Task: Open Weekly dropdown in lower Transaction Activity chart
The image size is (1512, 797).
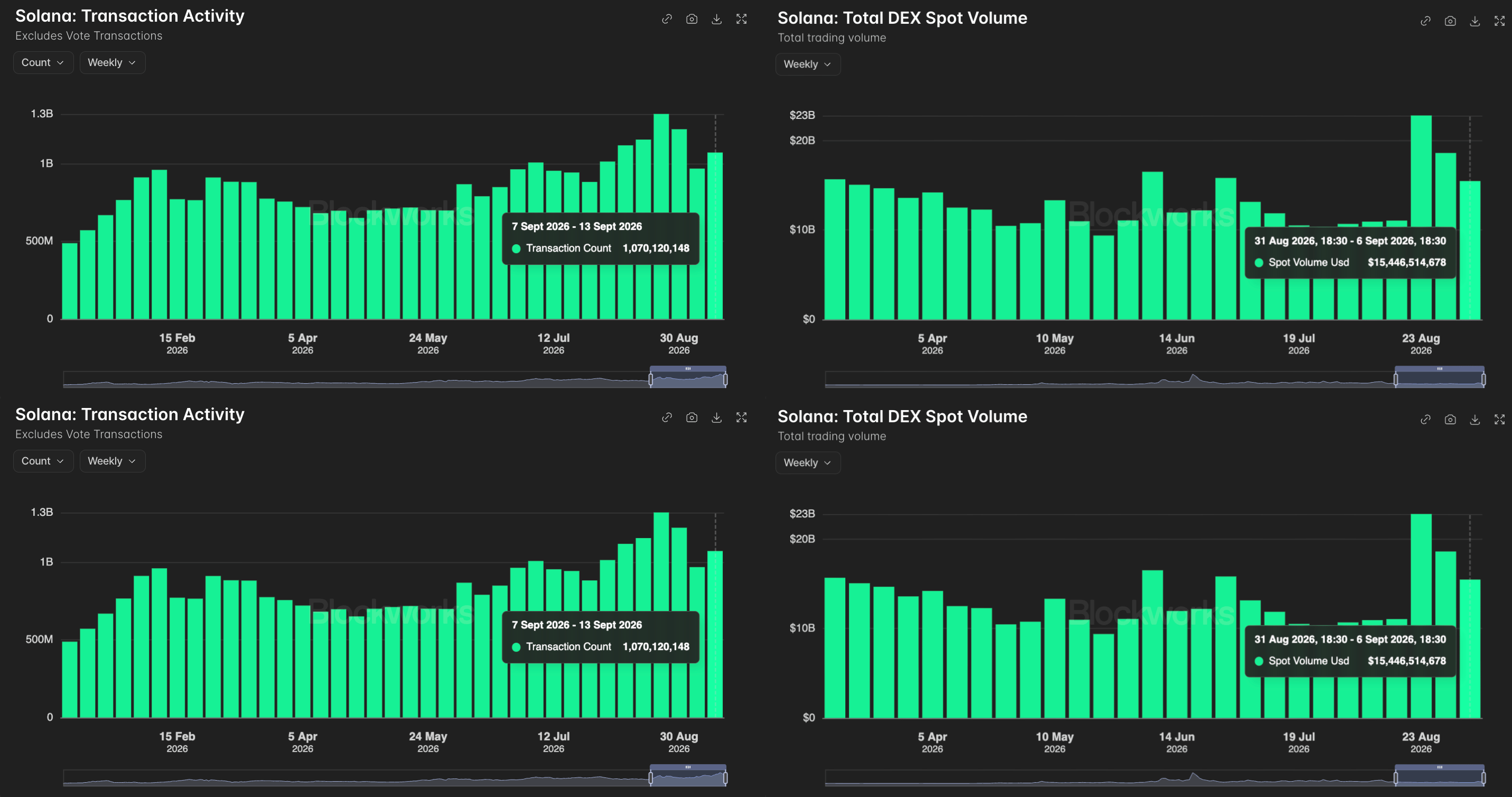Action: point(112,461)
